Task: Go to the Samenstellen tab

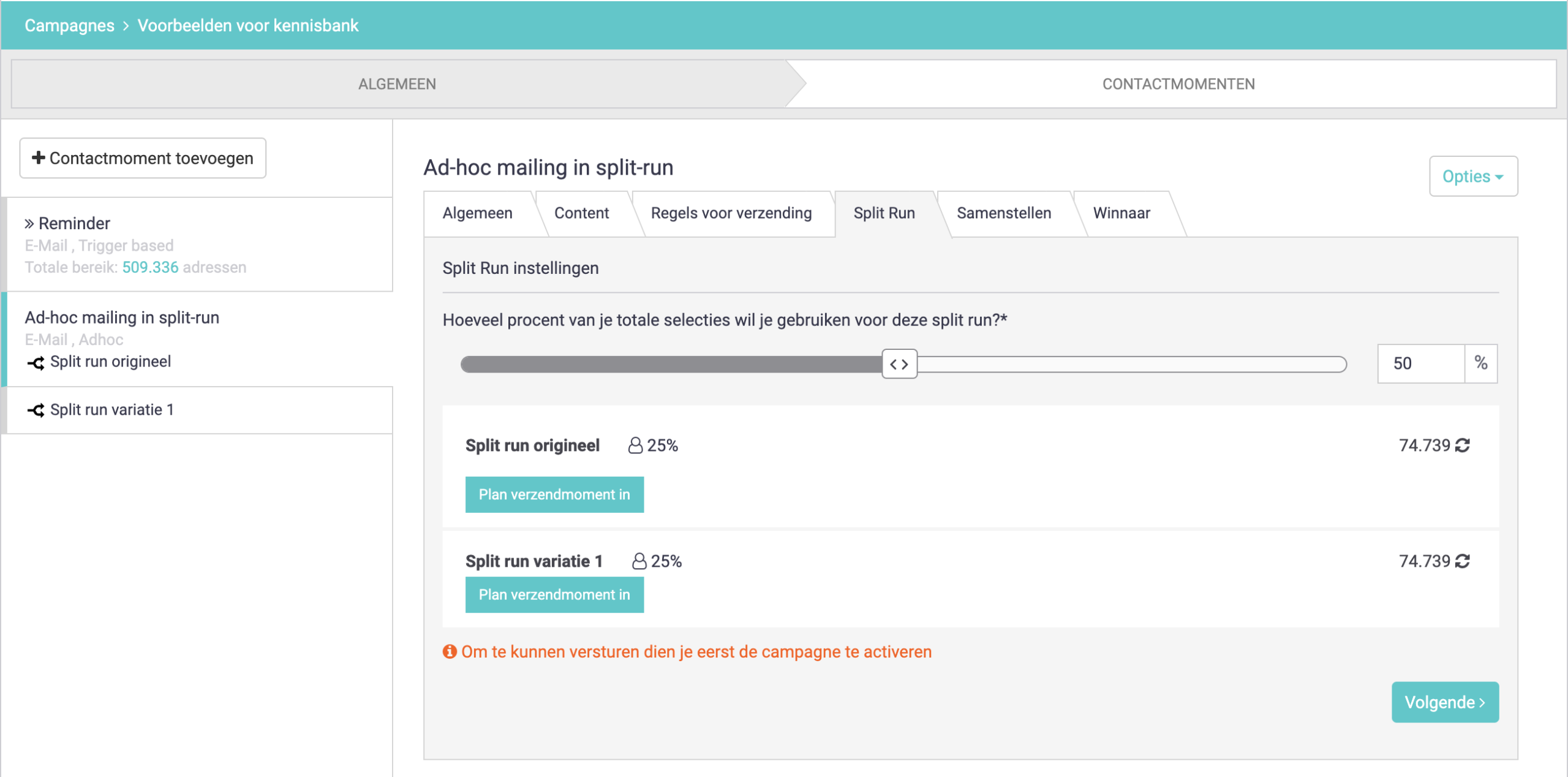Action: (x=1004, y=213)
